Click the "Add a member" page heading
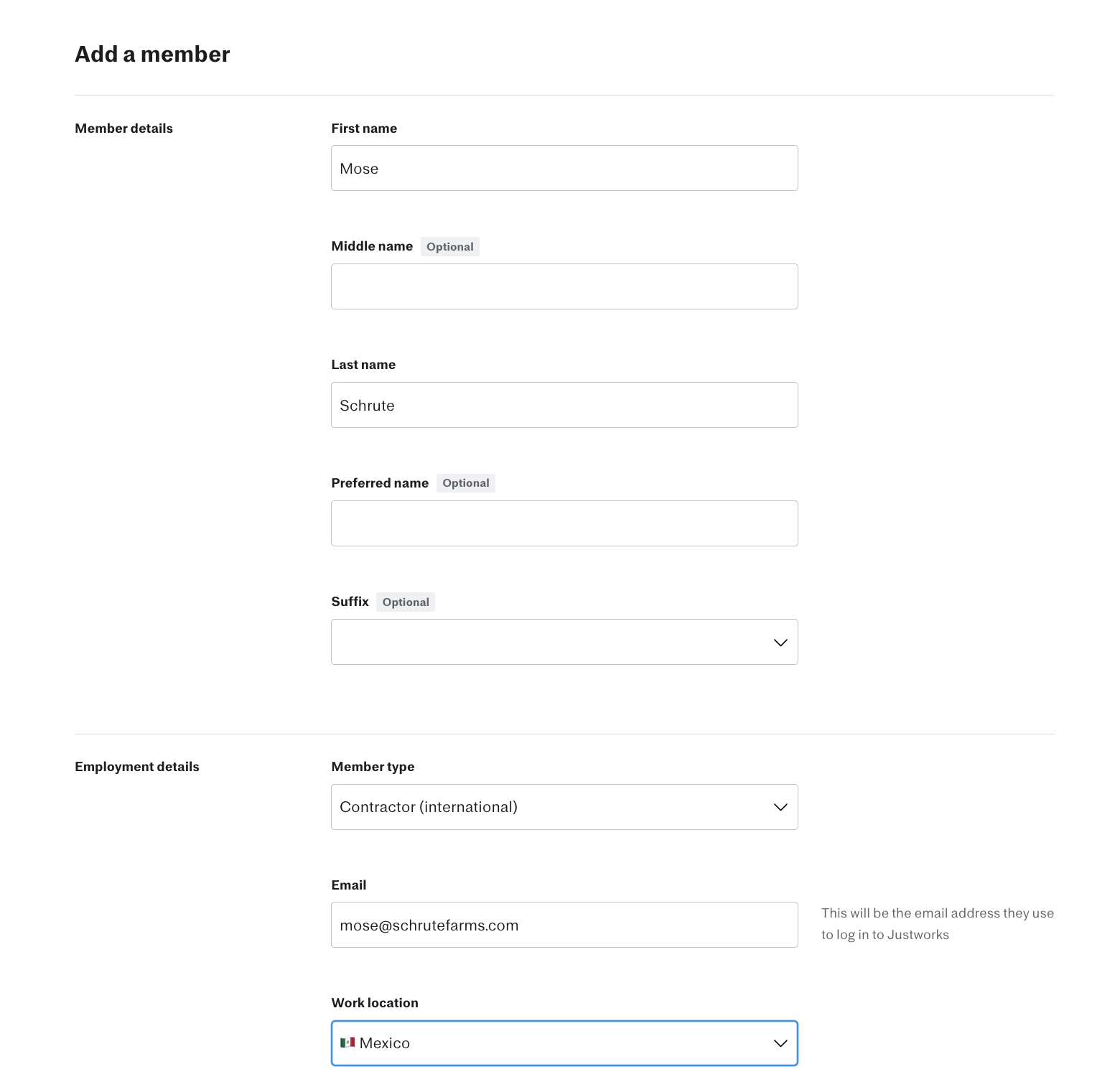Image resolution: width=1120 pixels, height=1087 pixels. (x=152, y=55)
